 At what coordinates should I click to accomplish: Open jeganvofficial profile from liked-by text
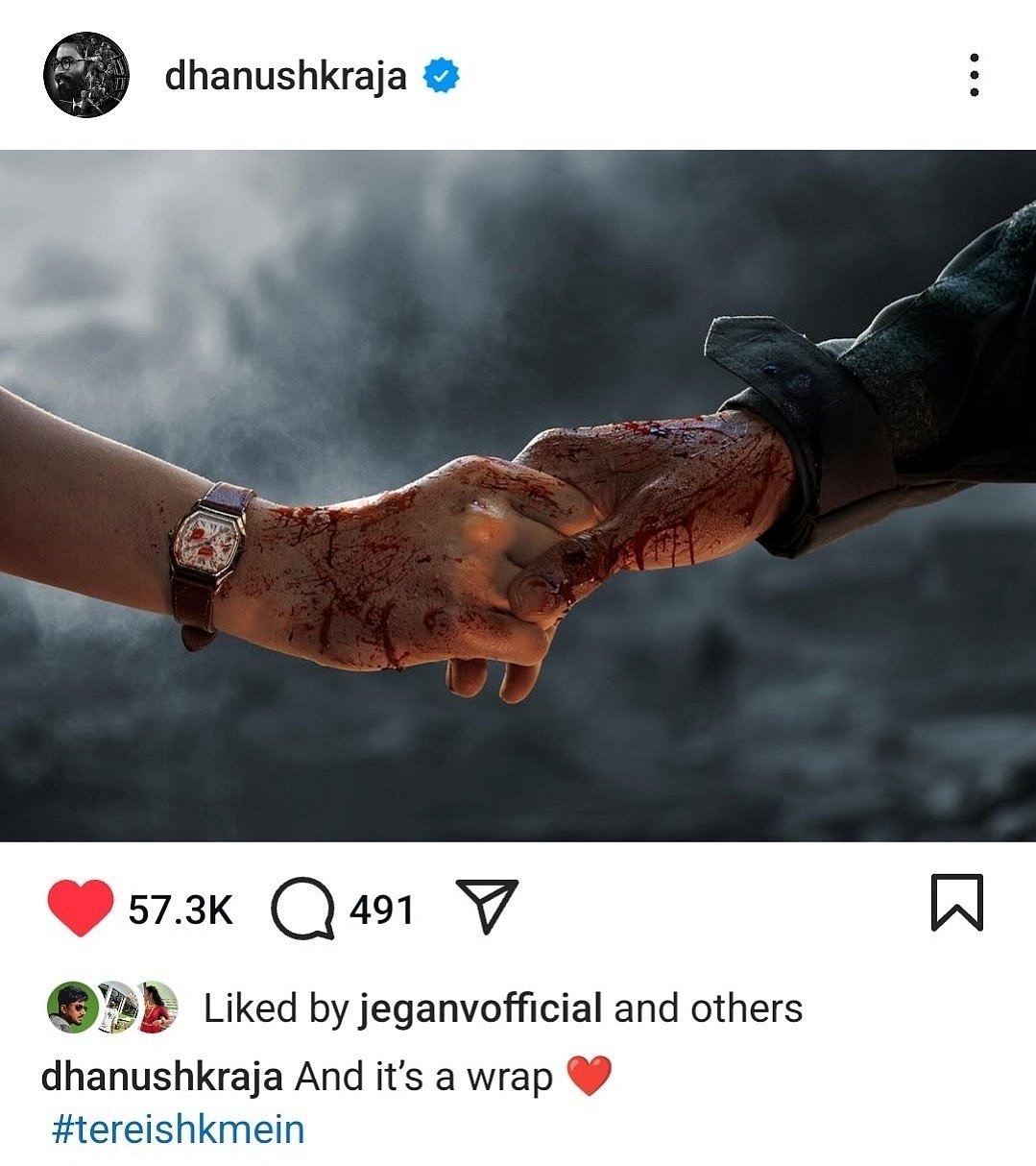pos(480,1008)
